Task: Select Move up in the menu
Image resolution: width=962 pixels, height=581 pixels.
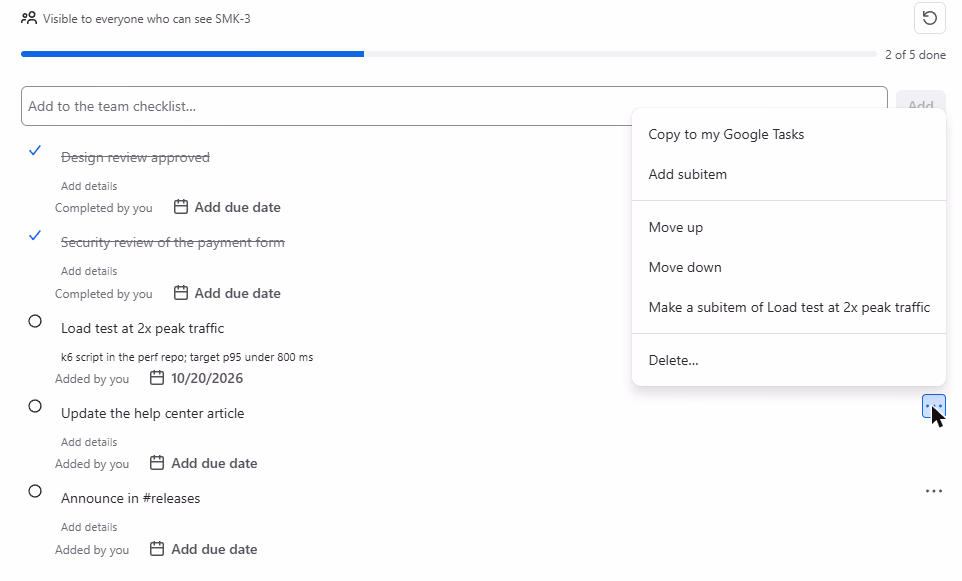Action: pyautogui.click(x=788, y=228)
